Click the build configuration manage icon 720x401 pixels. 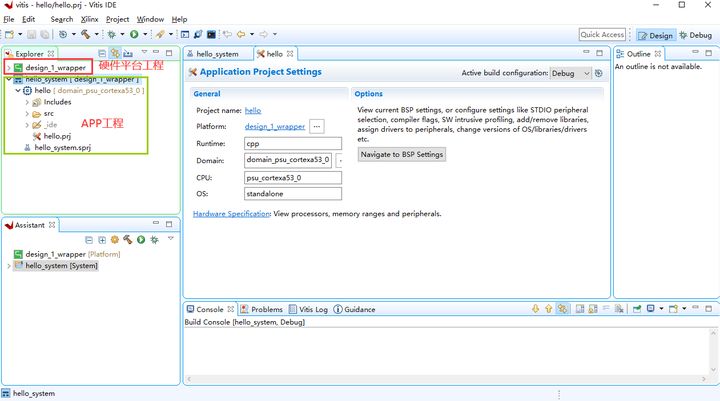(x=598, y=73)
